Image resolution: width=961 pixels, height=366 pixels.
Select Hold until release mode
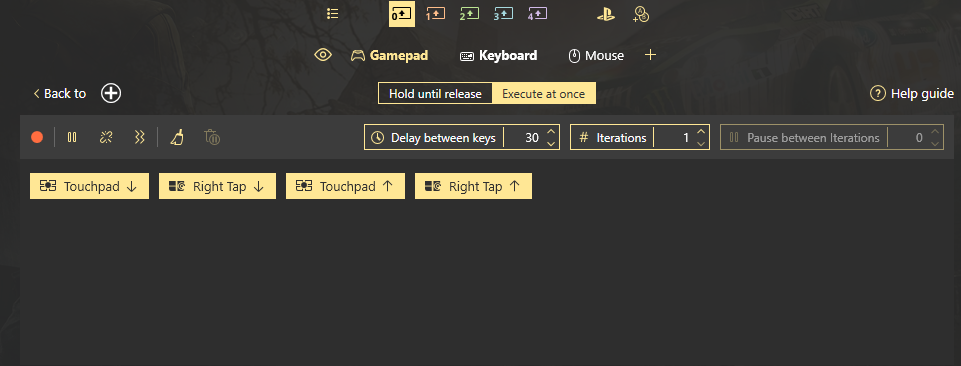click(435, 94)
